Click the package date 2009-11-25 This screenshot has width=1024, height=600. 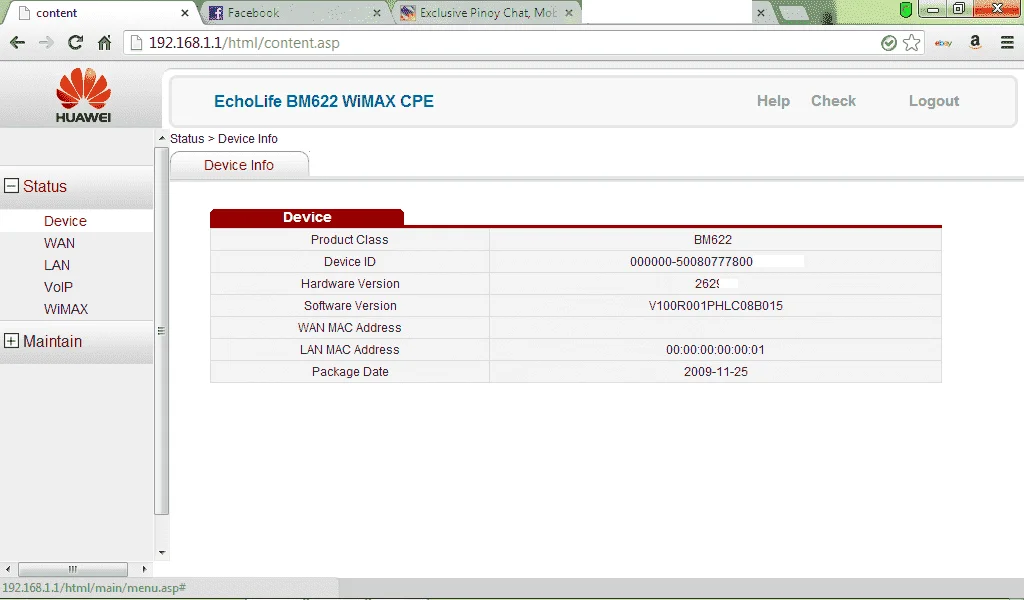pyautogui.click(x=715, y=371)
